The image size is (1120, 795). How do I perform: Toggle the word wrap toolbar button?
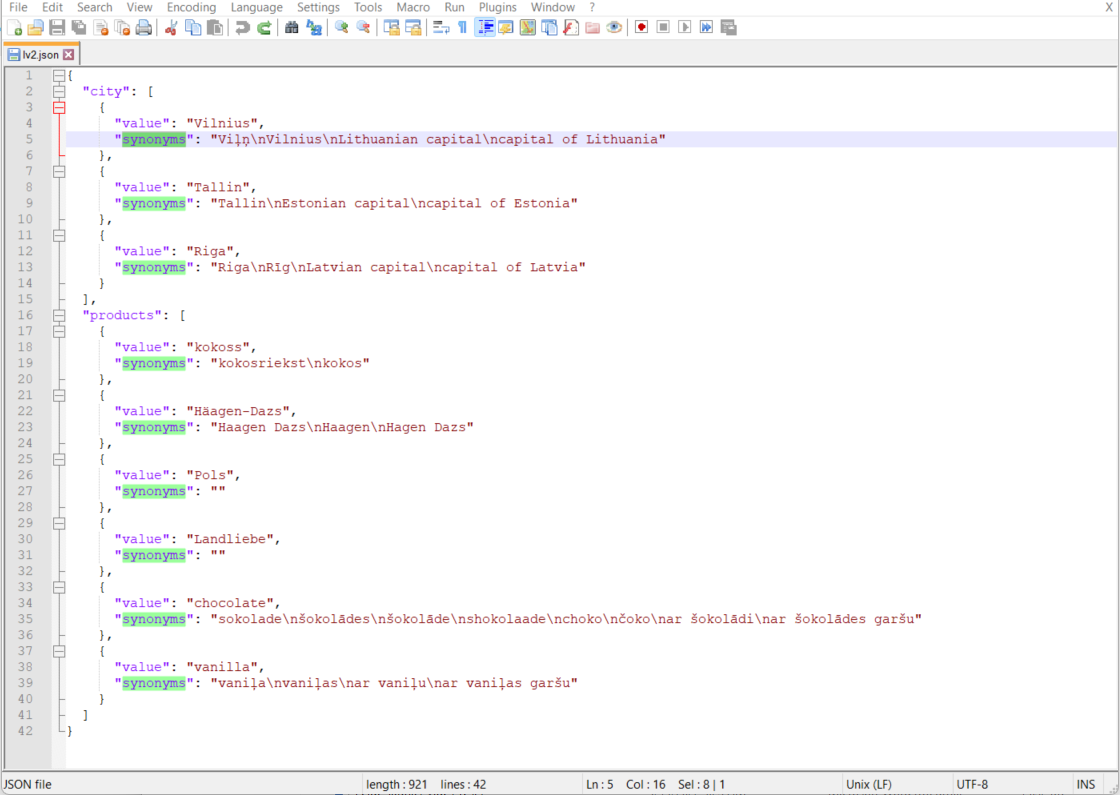440,27
